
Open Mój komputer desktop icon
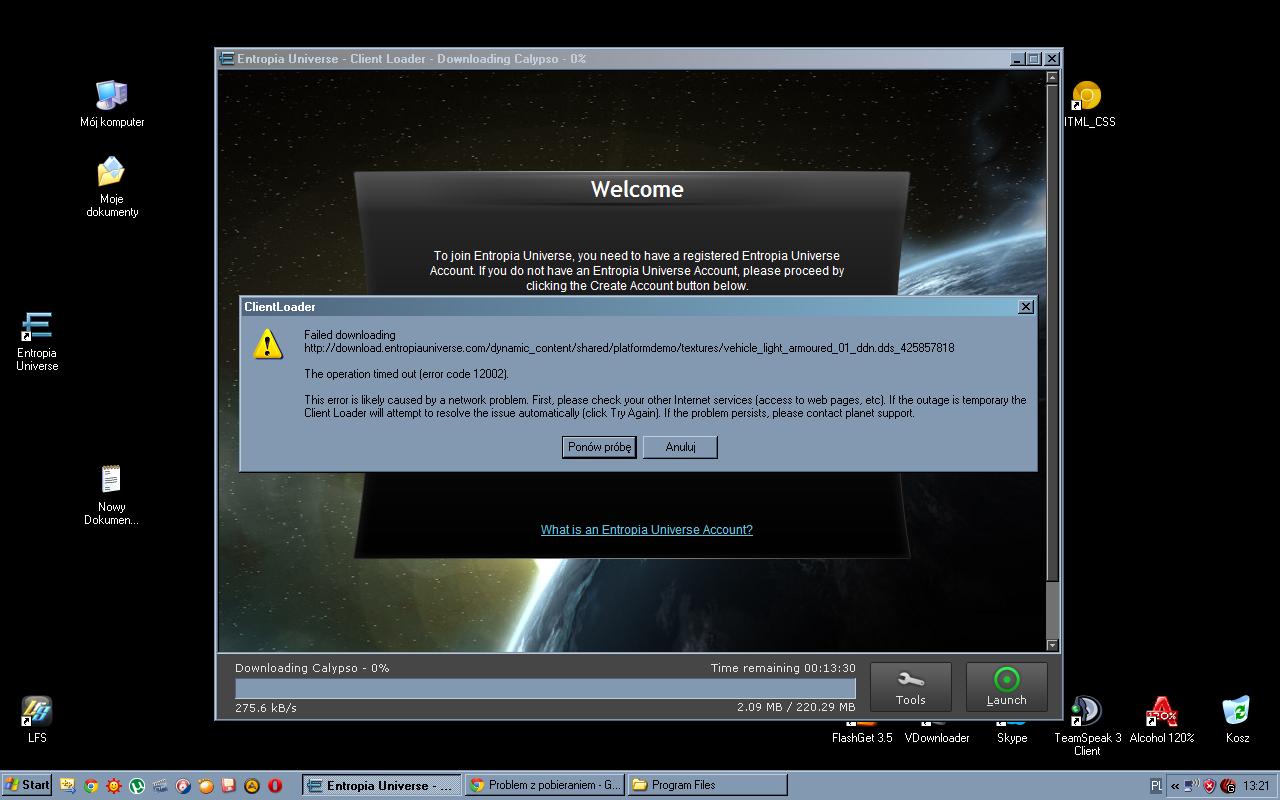point(112,97)
